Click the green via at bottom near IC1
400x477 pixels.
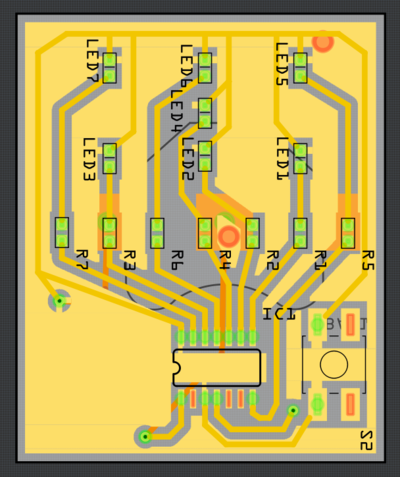click(x=145, y=436)
